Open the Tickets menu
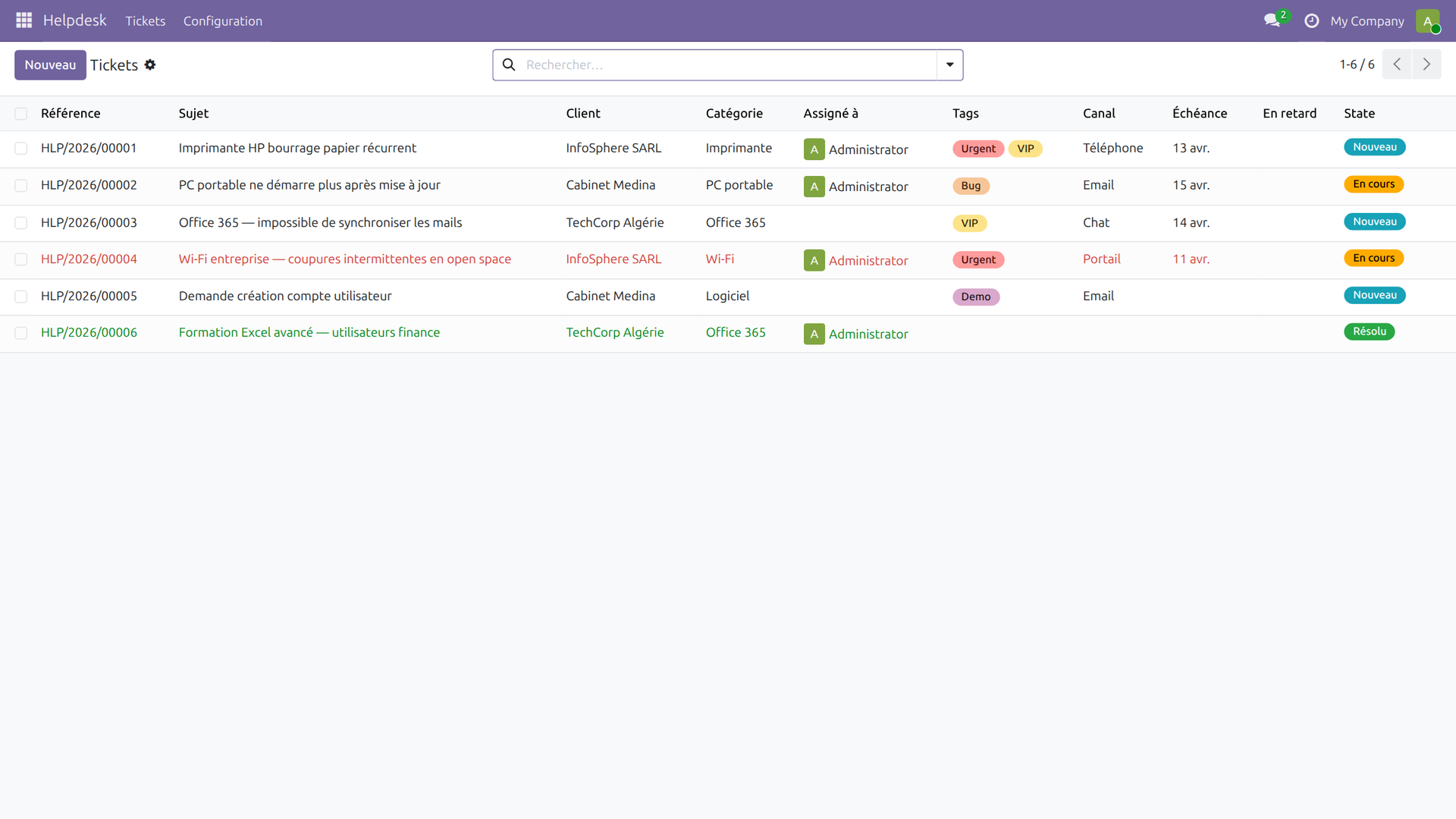This screenshot has height=819, width=1456. 145,21
